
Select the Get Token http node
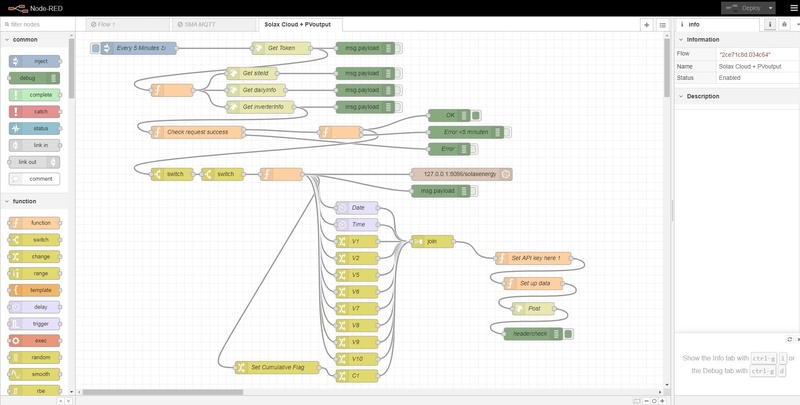tap(281, 48)
